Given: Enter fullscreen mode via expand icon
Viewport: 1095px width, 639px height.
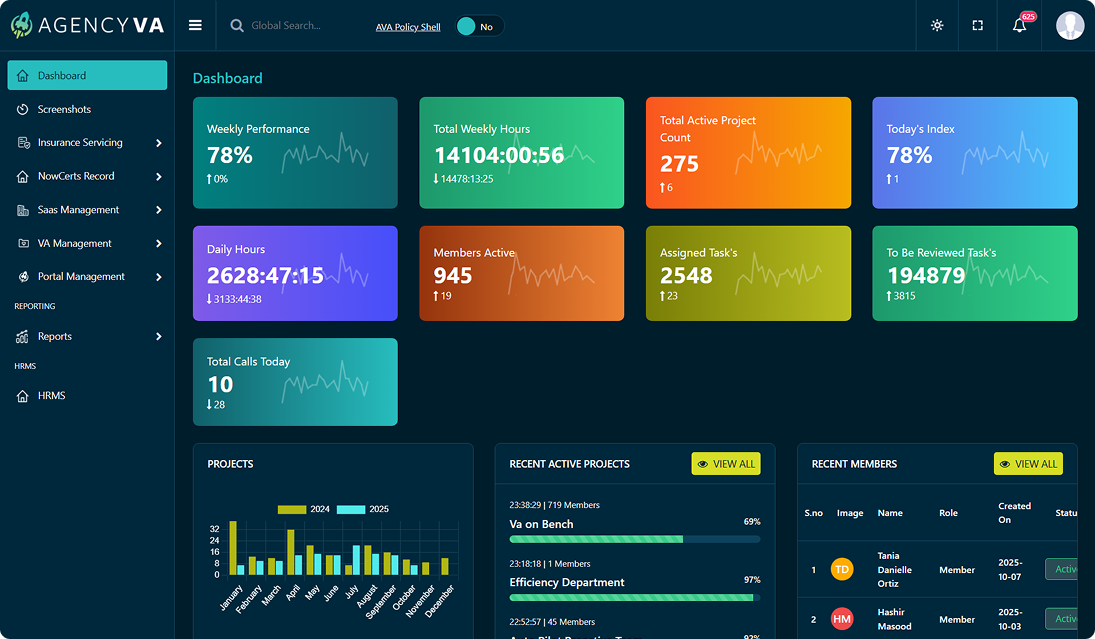Looking at the screenshot, I should click(978, 26).
